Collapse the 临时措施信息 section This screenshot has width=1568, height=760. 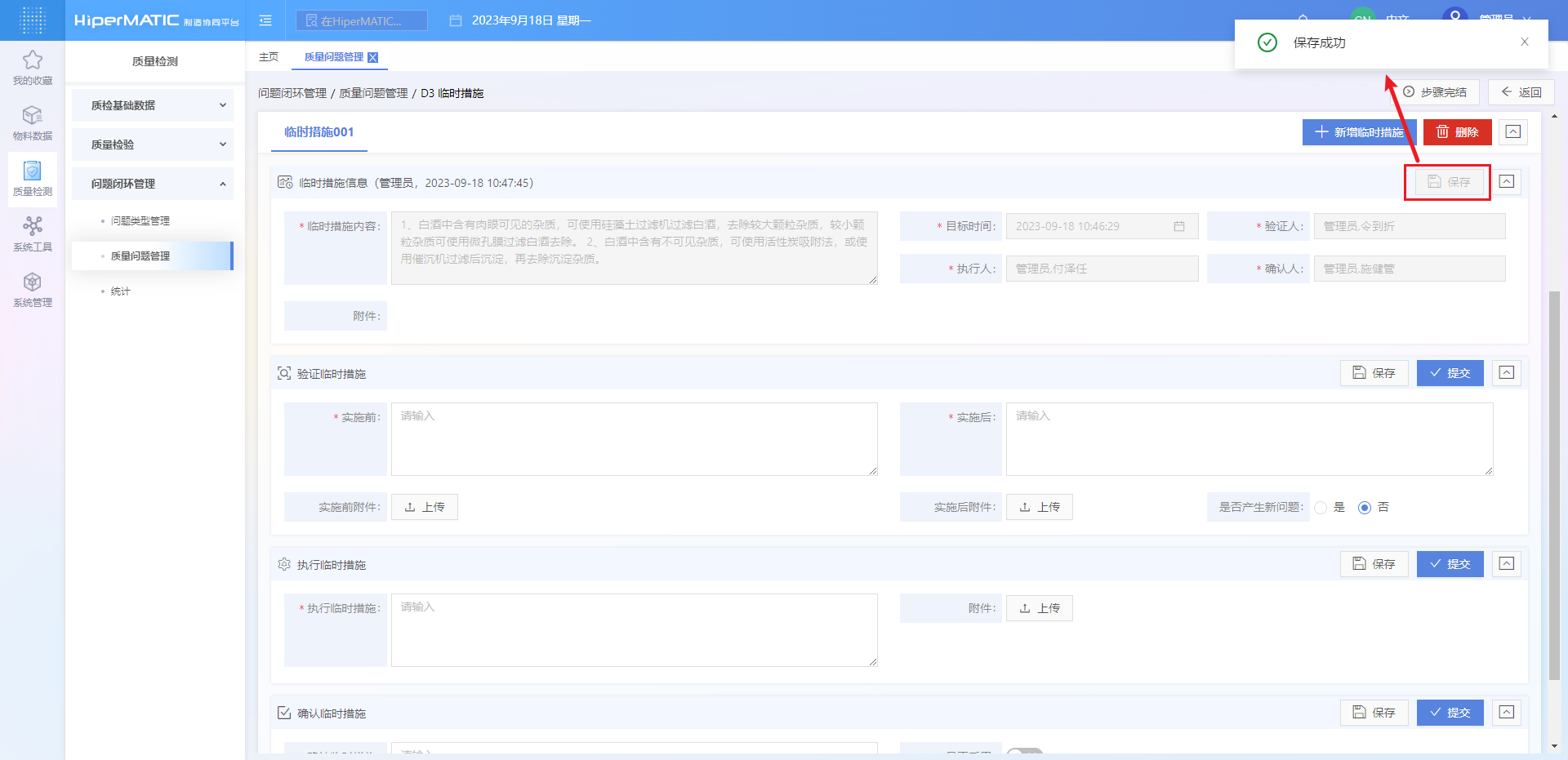(1507, 182)
